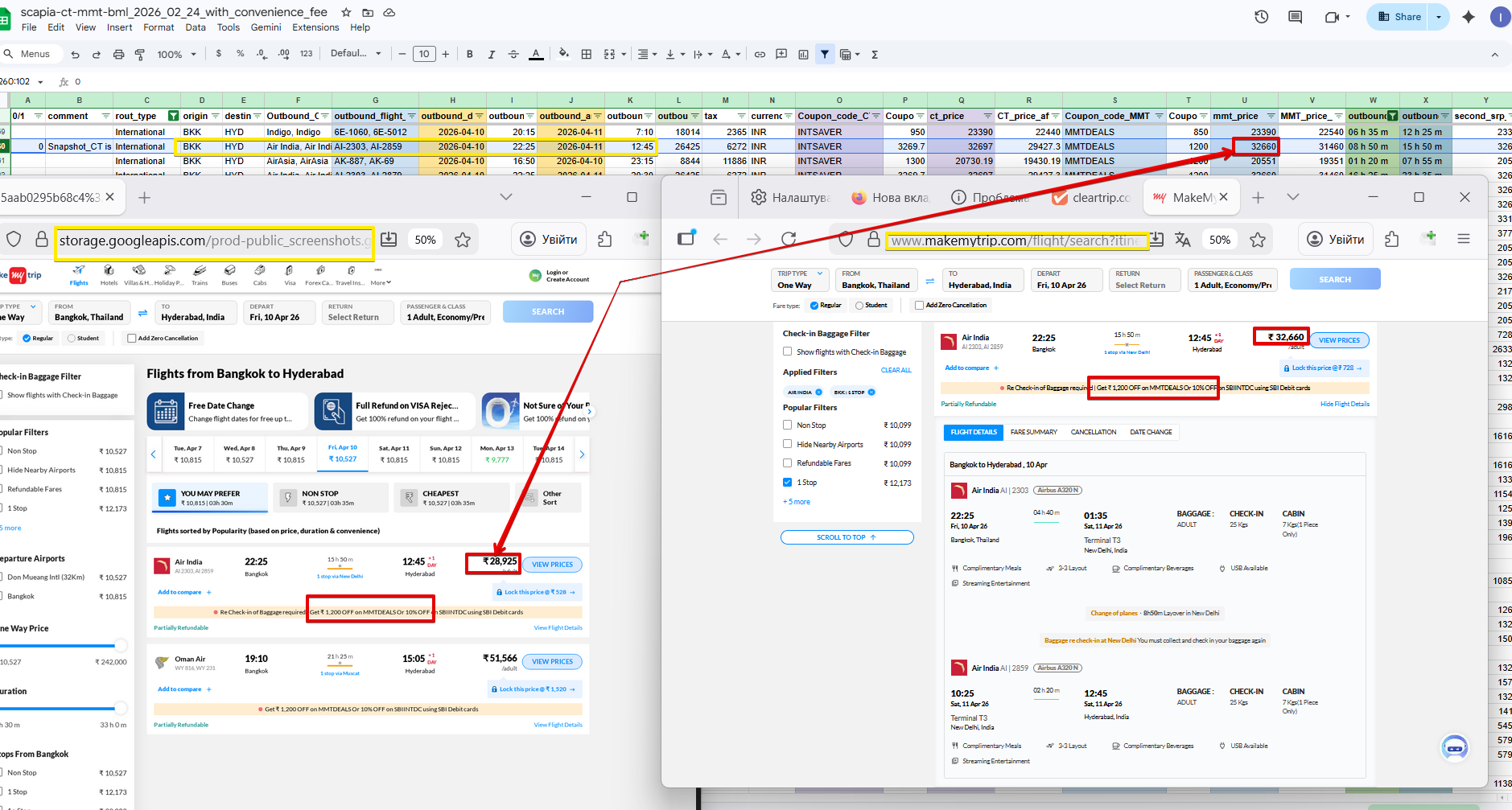Open the File menu
Image resolution: width=1512 pixels, height=810 pixels.
click(29, 27)
